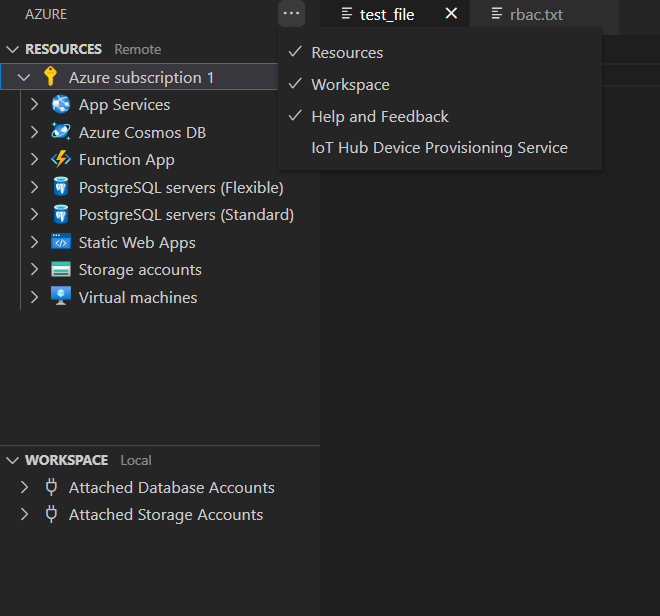Open the Azure views ellipsis menu

(291, 13)
